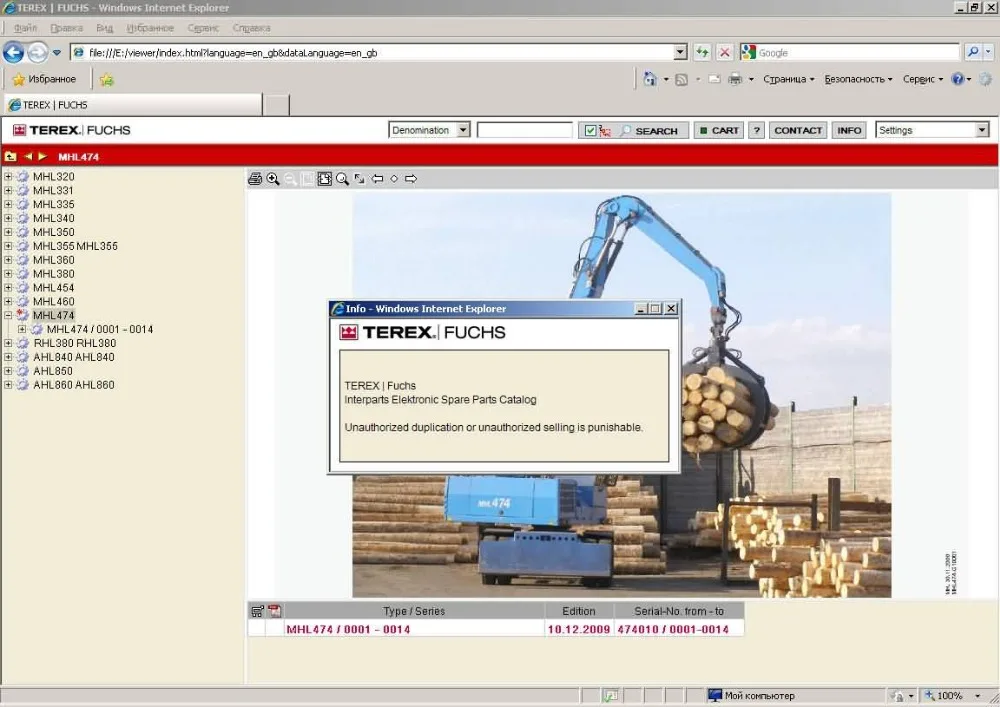Select AHL860 AHL860 in the model tree

(x=73, y=384)
